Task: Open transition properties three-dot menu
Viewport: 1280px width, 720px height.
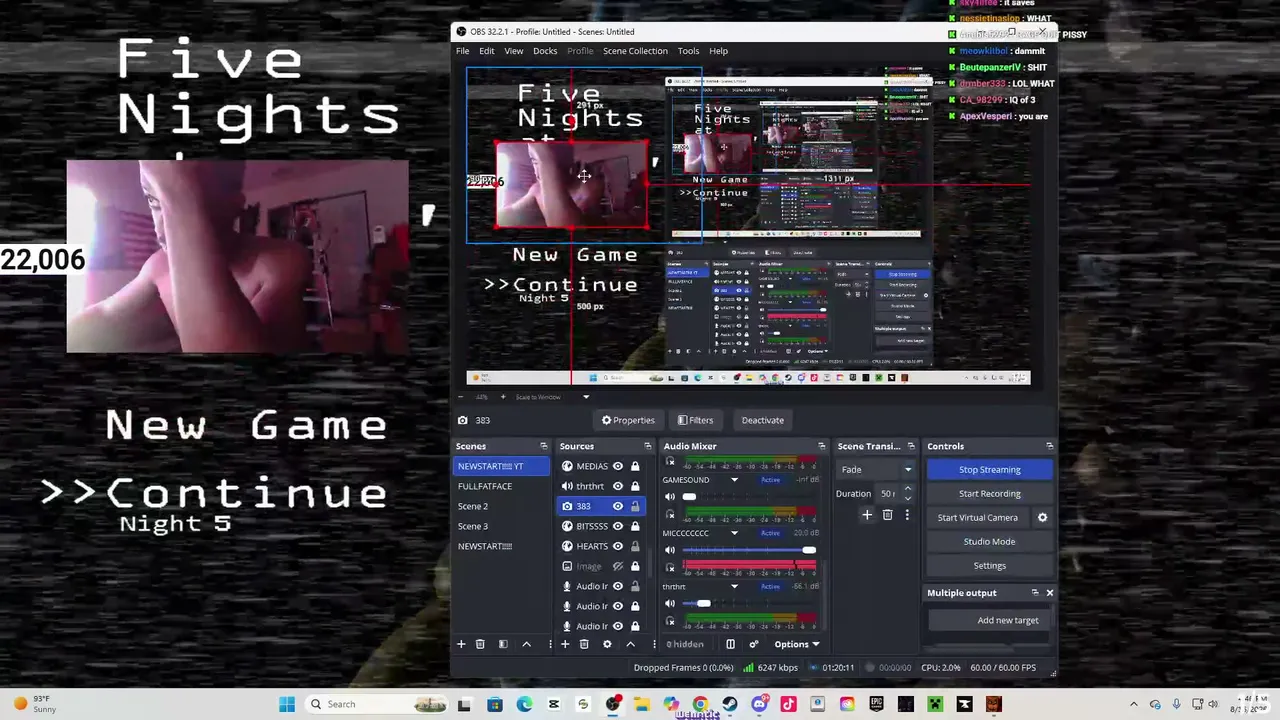Action: coord(907,515)
